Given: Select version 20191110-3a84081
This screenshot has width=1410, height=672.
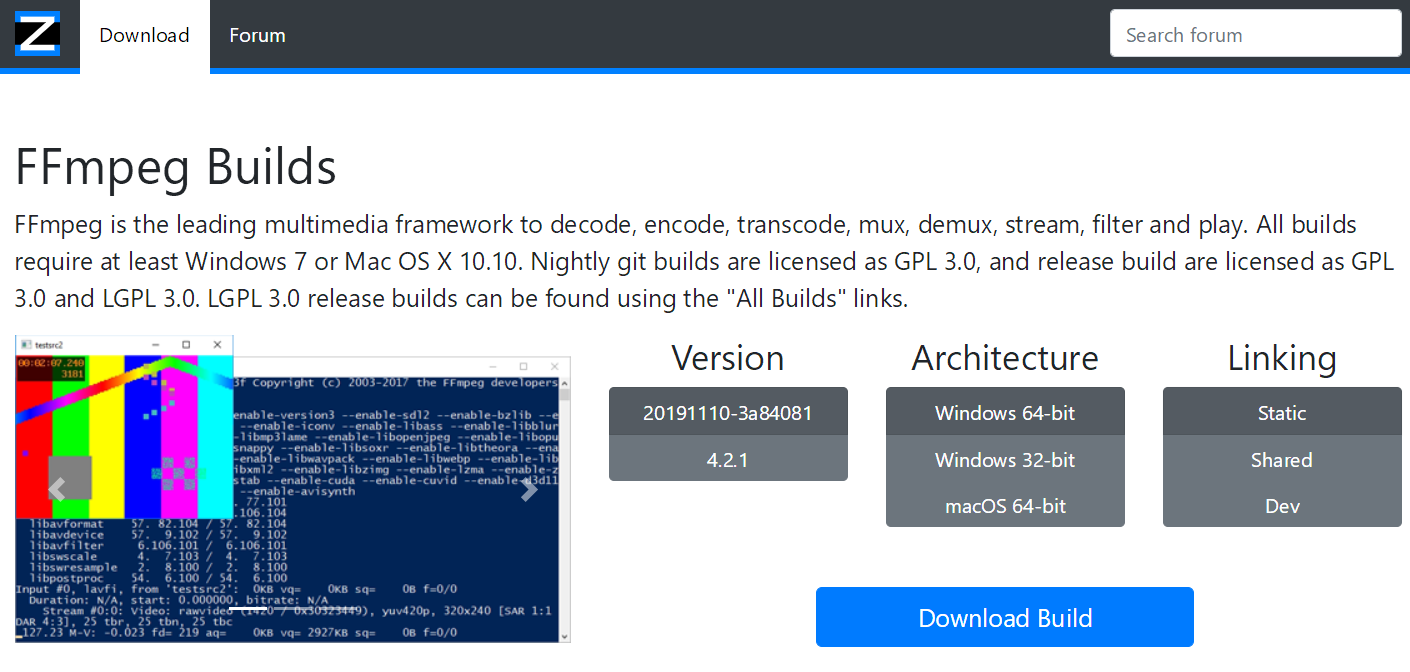Looking at the screenshot, I should (x=728, y=412).
